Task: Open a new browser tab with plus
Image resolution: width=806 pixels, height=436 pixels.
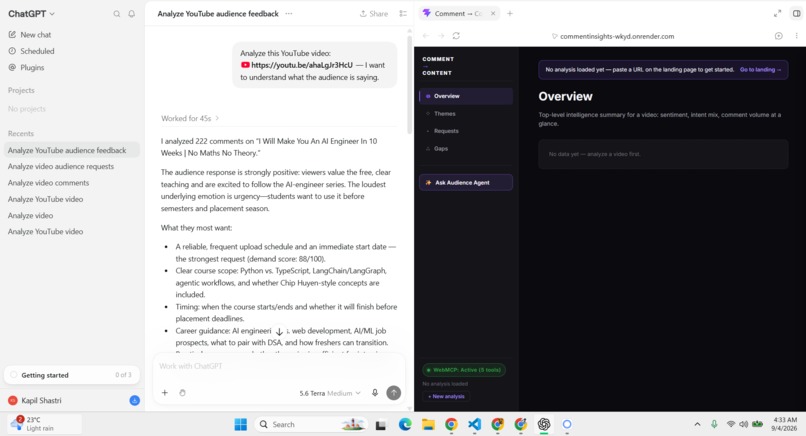Action: (510, 14)
